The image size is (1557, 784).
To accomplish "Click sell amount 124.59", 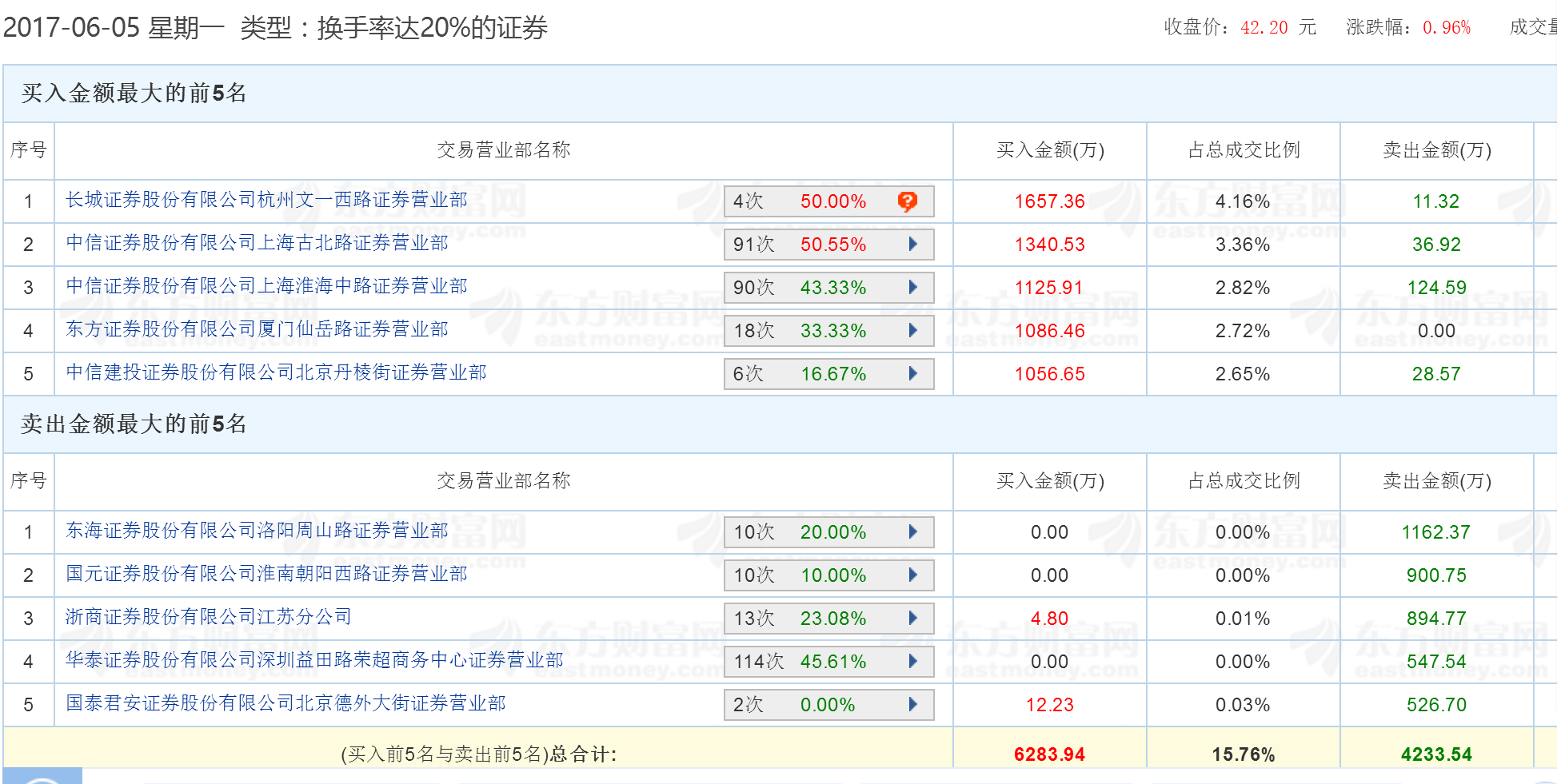I will 1436,288.
